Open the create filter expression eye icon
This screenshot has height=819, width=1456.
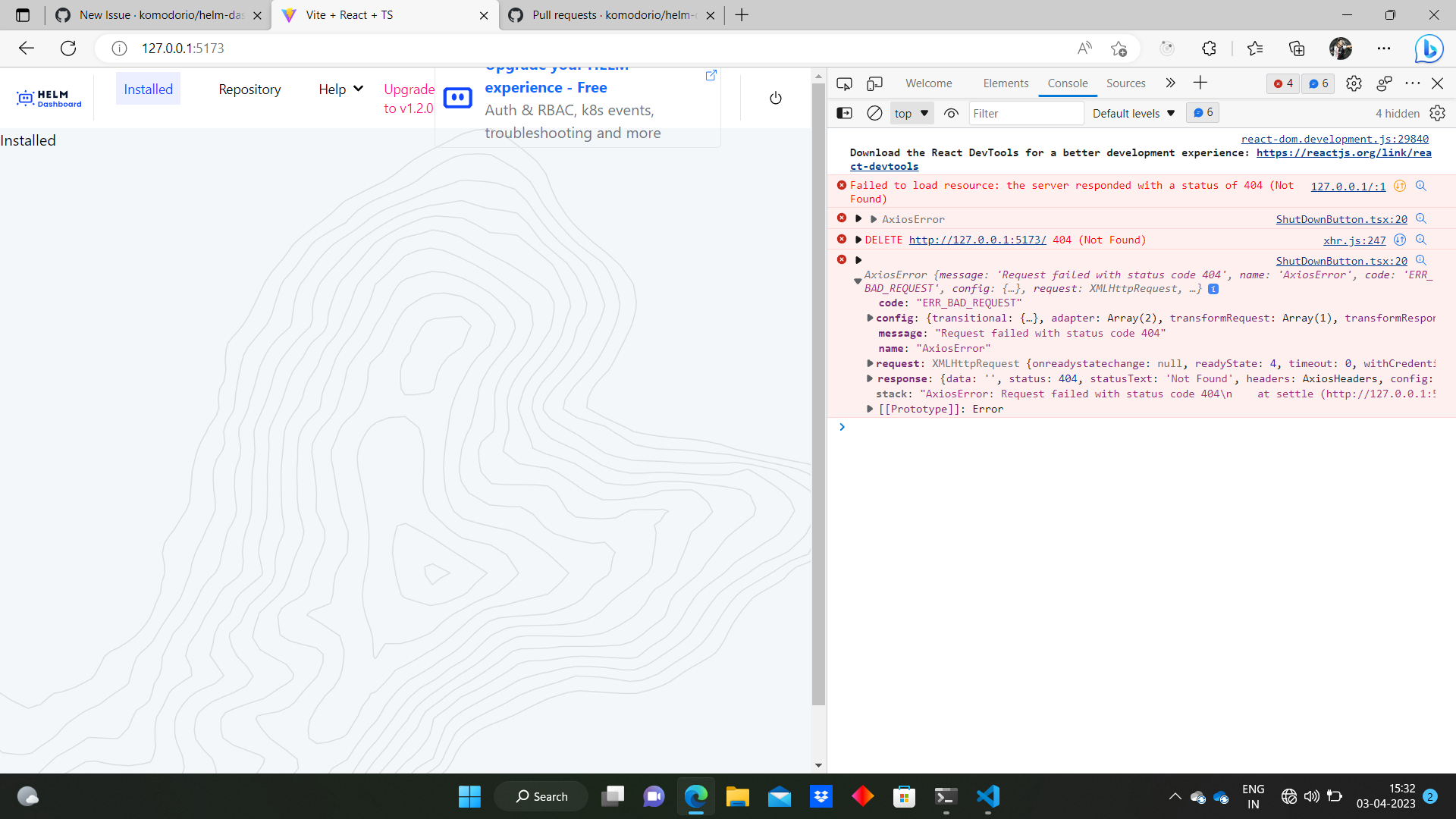950,112
